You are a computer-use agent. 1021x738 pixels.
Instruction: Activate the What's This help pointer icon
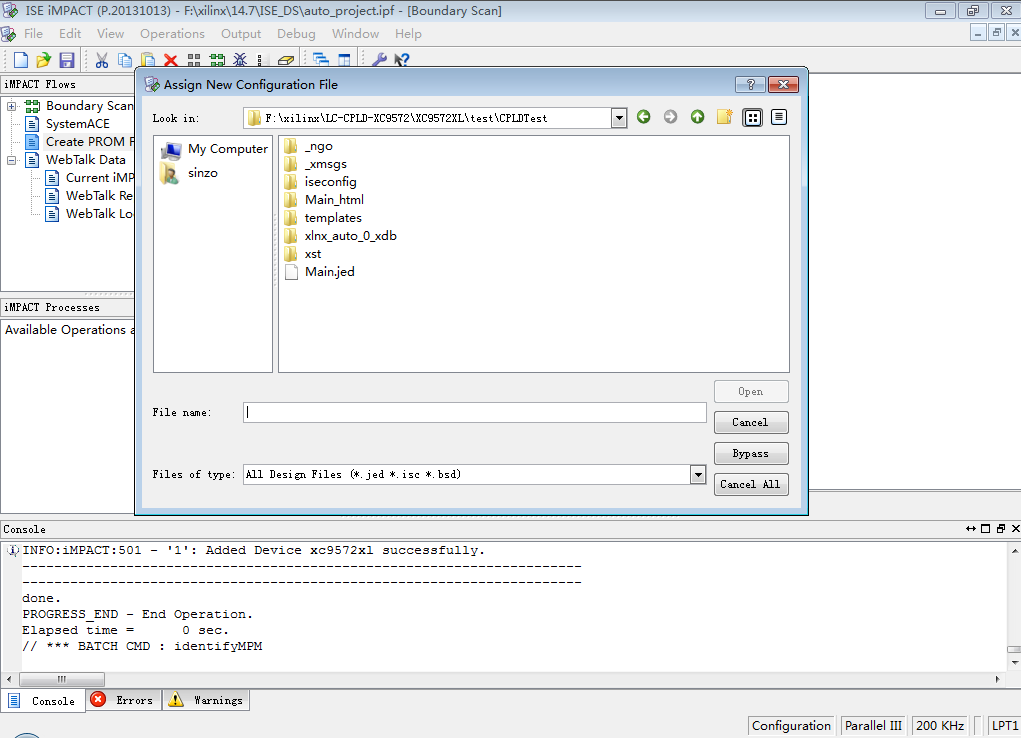click(x=401, y=59)
